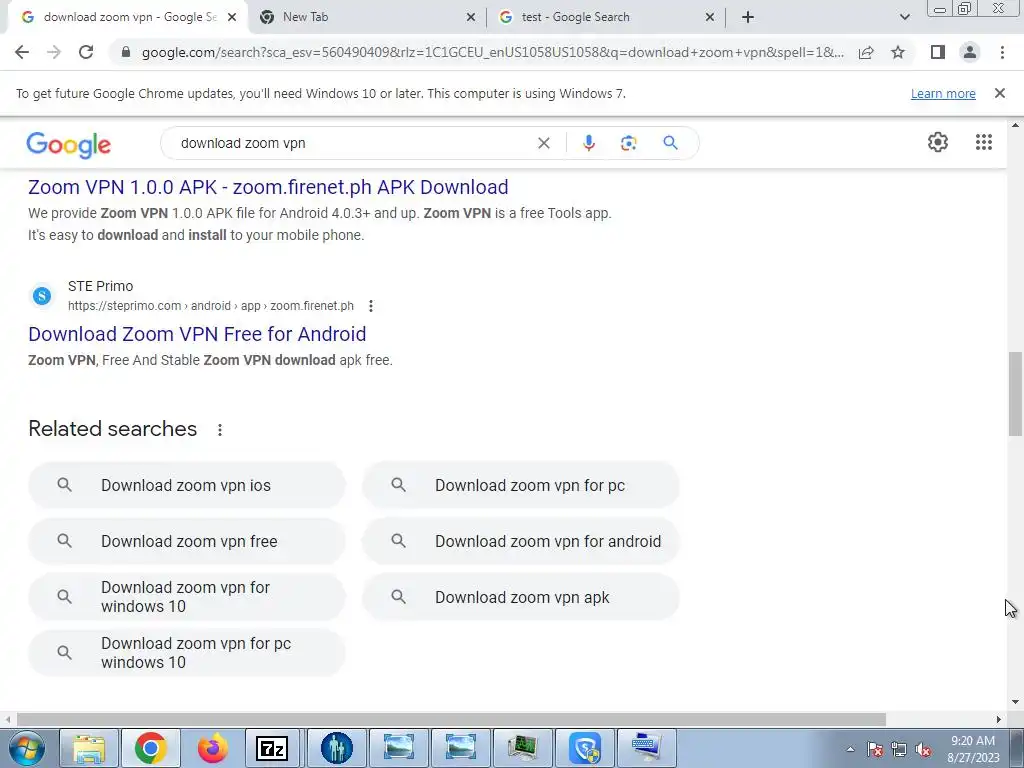This screenshot has width=1024, height=768.
Task: Click the vertical scrollbar thumb
Action: point(1015,394)
